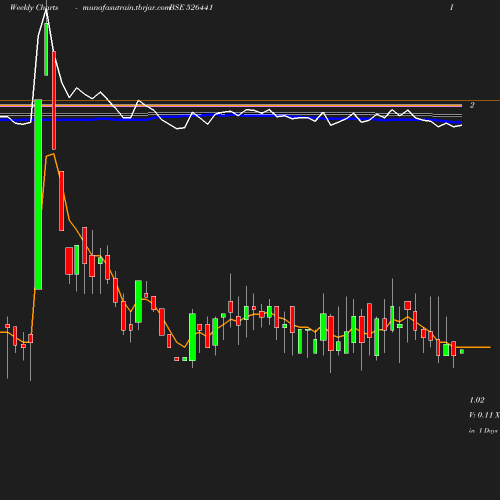Image resolution: width=500 pixels, height=500 pixels.
Task: Click the '1.02' price value
Action: coord(477,400)
